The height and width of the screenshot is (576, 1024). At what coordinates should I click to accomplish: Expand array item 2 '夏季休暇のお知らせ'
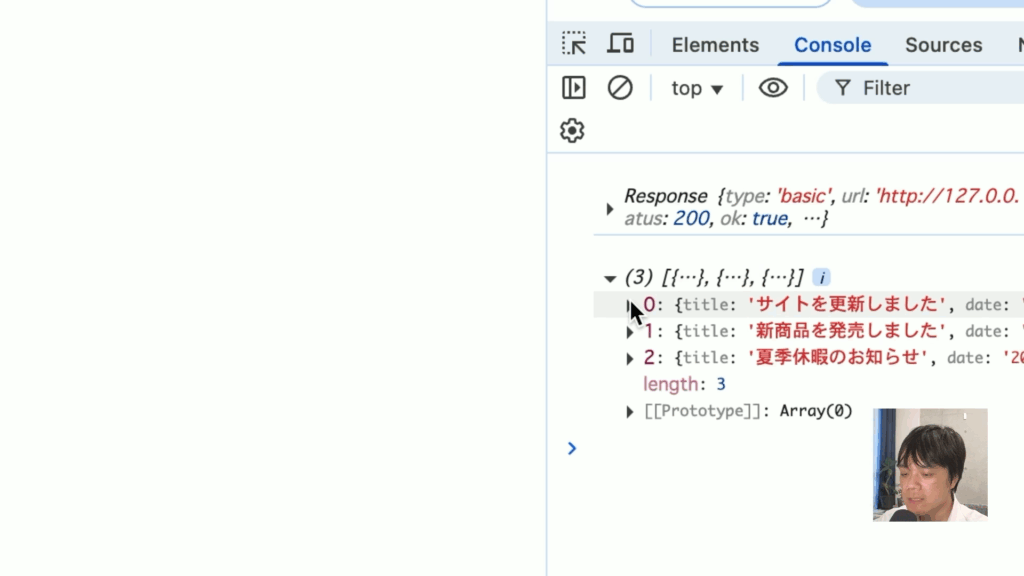630,358
